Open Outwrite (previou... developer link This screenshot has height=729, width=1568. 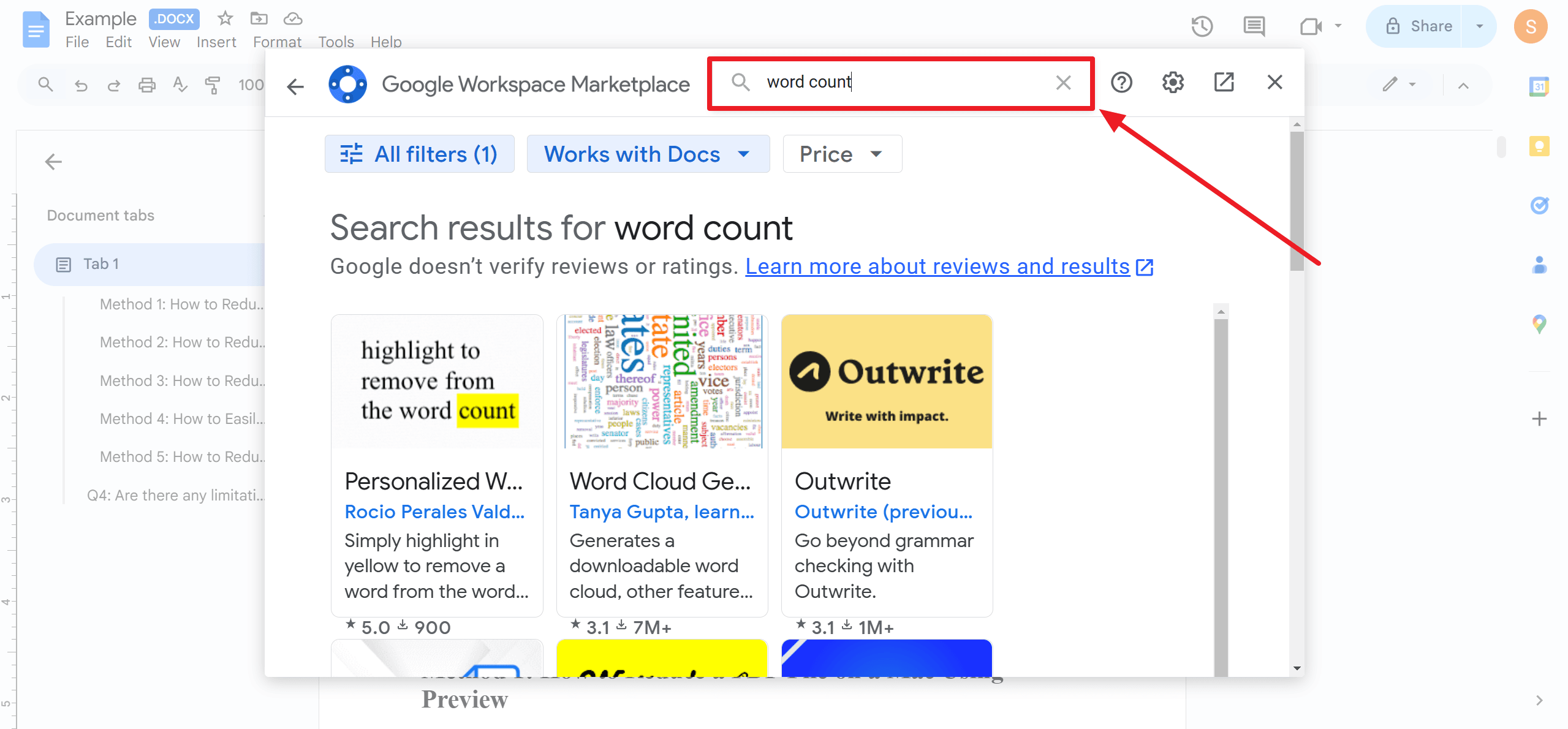point(884,512)
